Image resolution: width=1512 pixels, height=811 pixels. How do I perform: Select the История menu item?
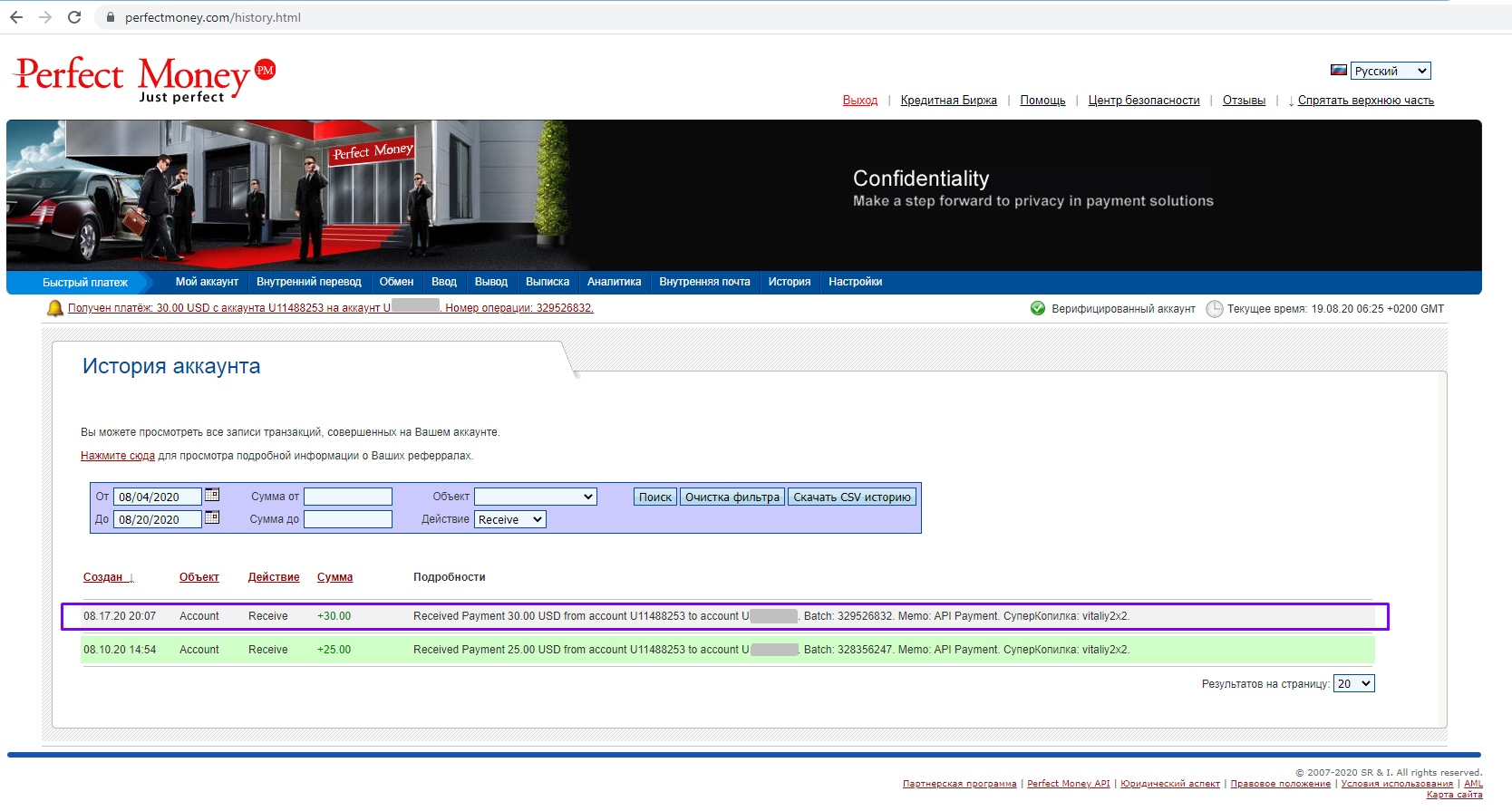coord(790,282)
